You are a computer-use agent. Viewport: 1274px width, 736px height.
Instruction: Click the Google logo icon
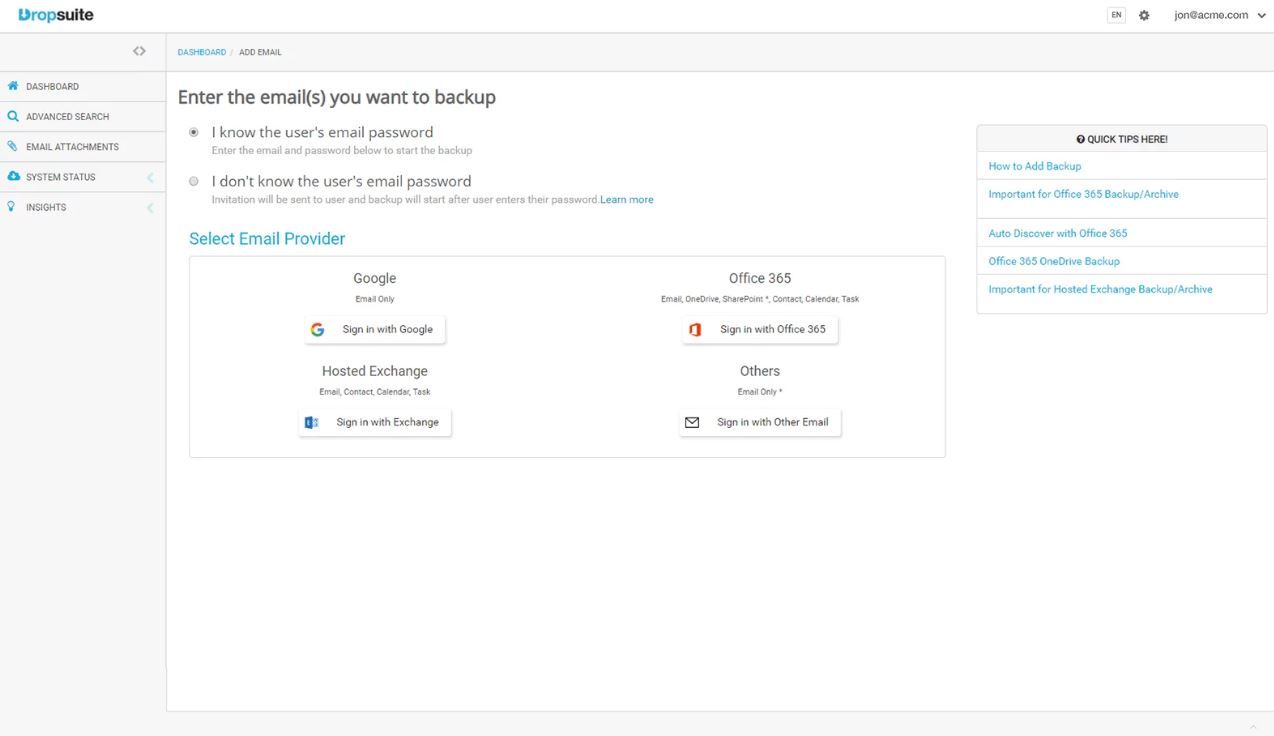[317, 330]
